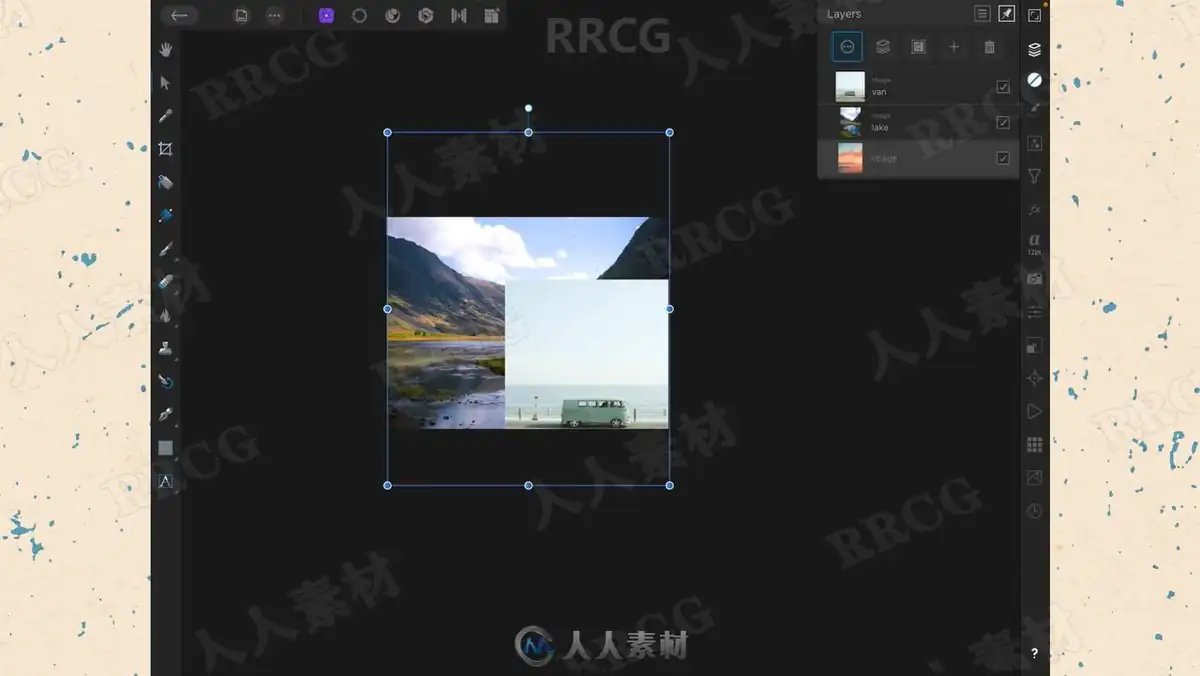Screen dimensions: 1200x676
Task: Open the Layers studio icon
Action: click(1035, 49)
